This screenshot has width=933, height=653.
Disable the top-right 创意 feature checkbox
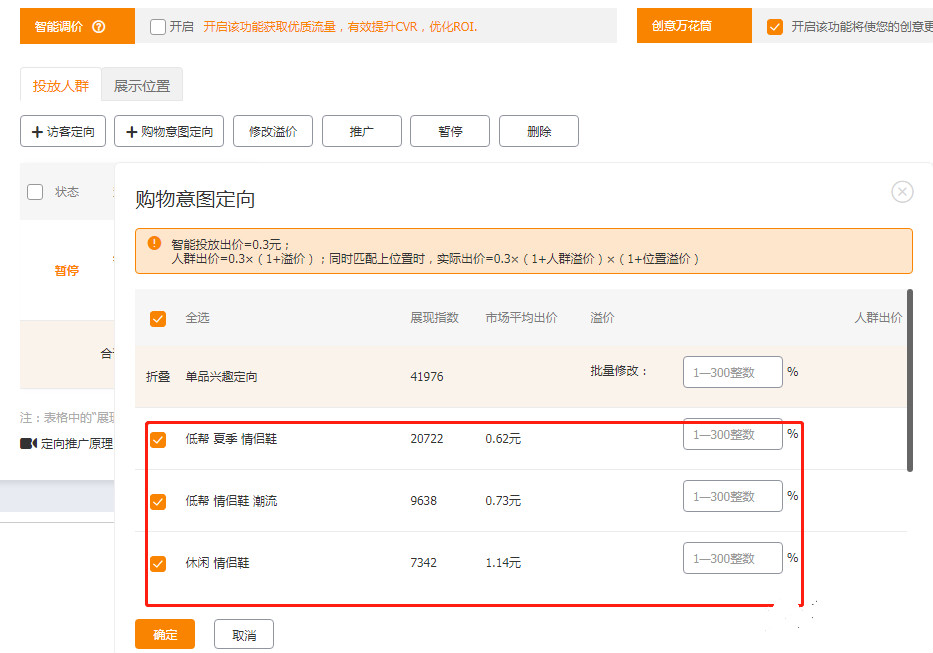775,25
